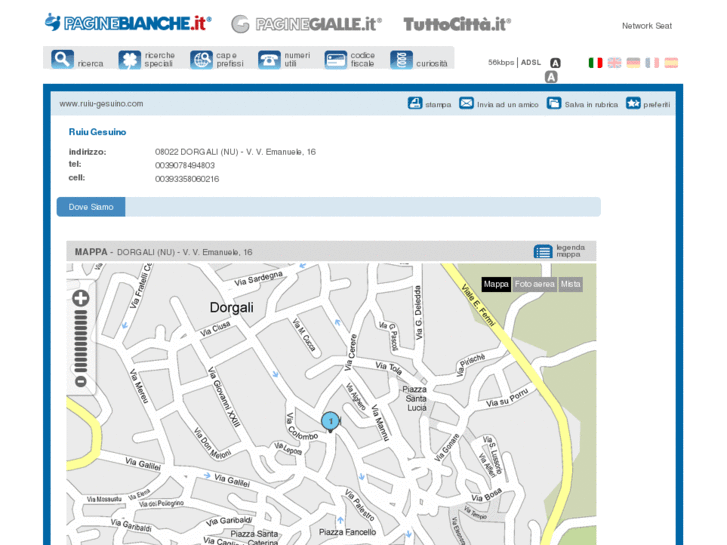Open the TuttoCittà.it logo link

[457, 25]
